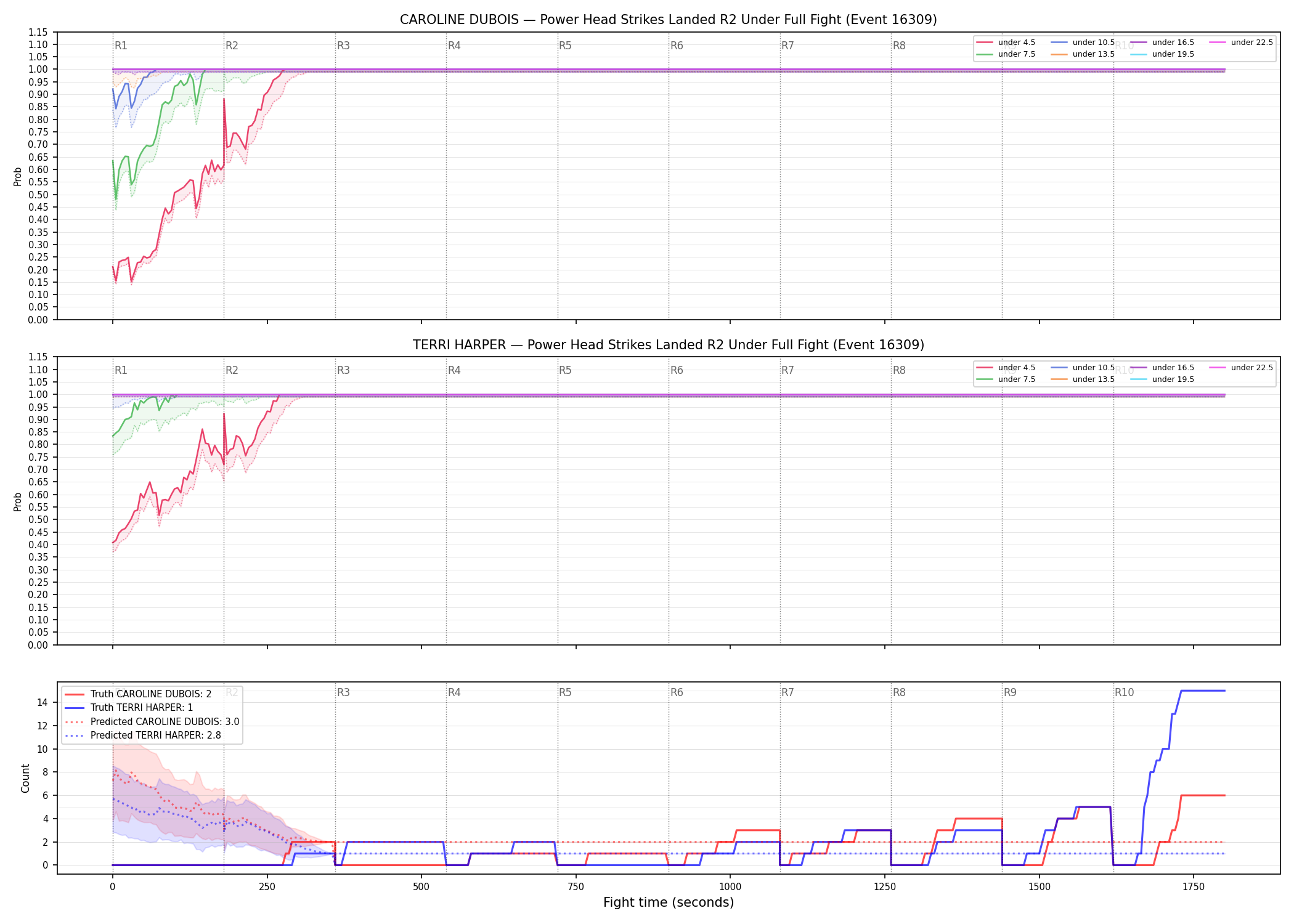Click 'Truth CAROLINE DUBOIS: 2' legend entry
1294x924 pixels.
(x=138, y=694)
